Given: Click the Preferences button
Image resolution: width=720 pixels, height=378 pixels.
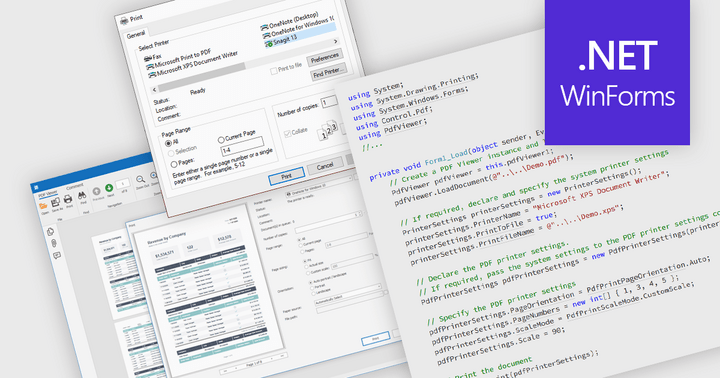Looking at the screenshot, I should point(325,58).
